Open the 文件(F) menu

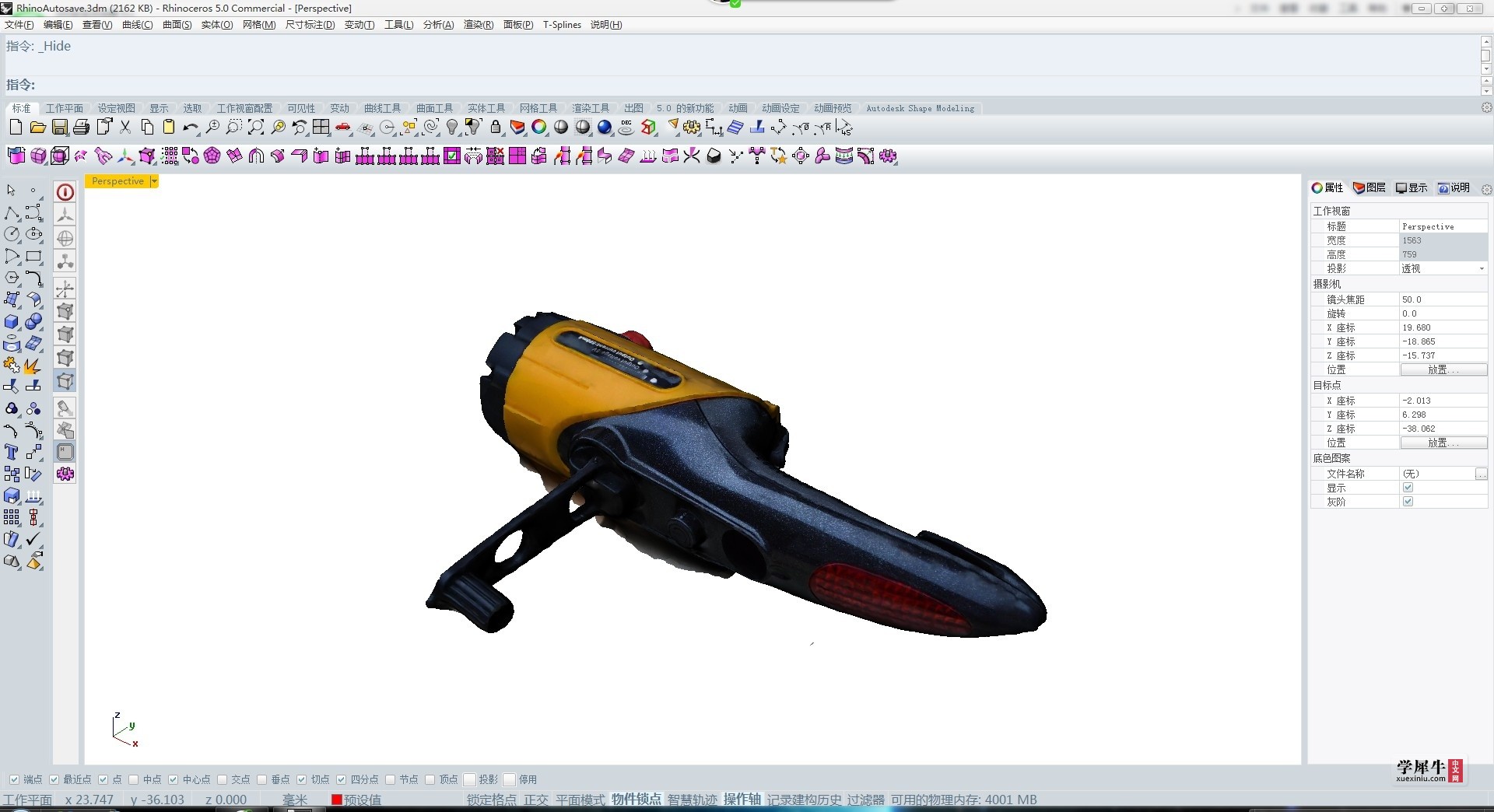(19, 25)
